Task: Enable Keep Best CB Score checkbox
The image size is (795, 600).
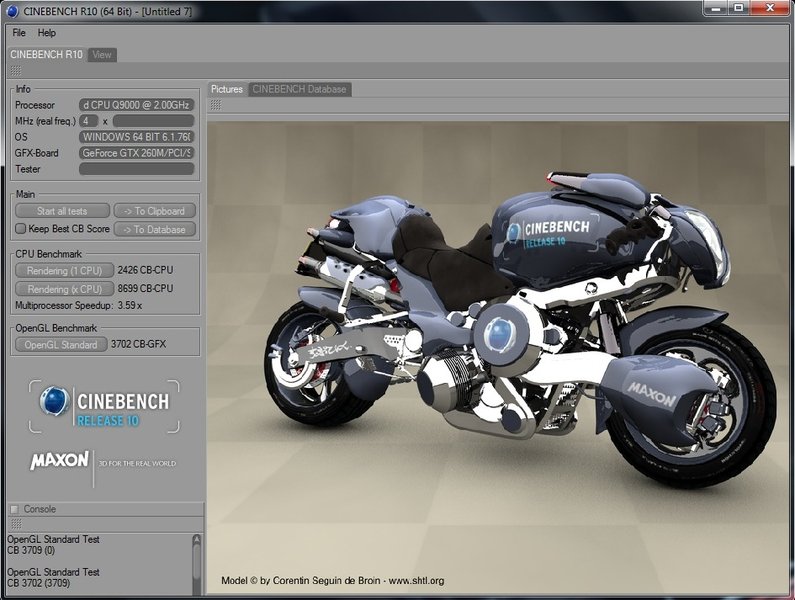Action: click(20, 229)
